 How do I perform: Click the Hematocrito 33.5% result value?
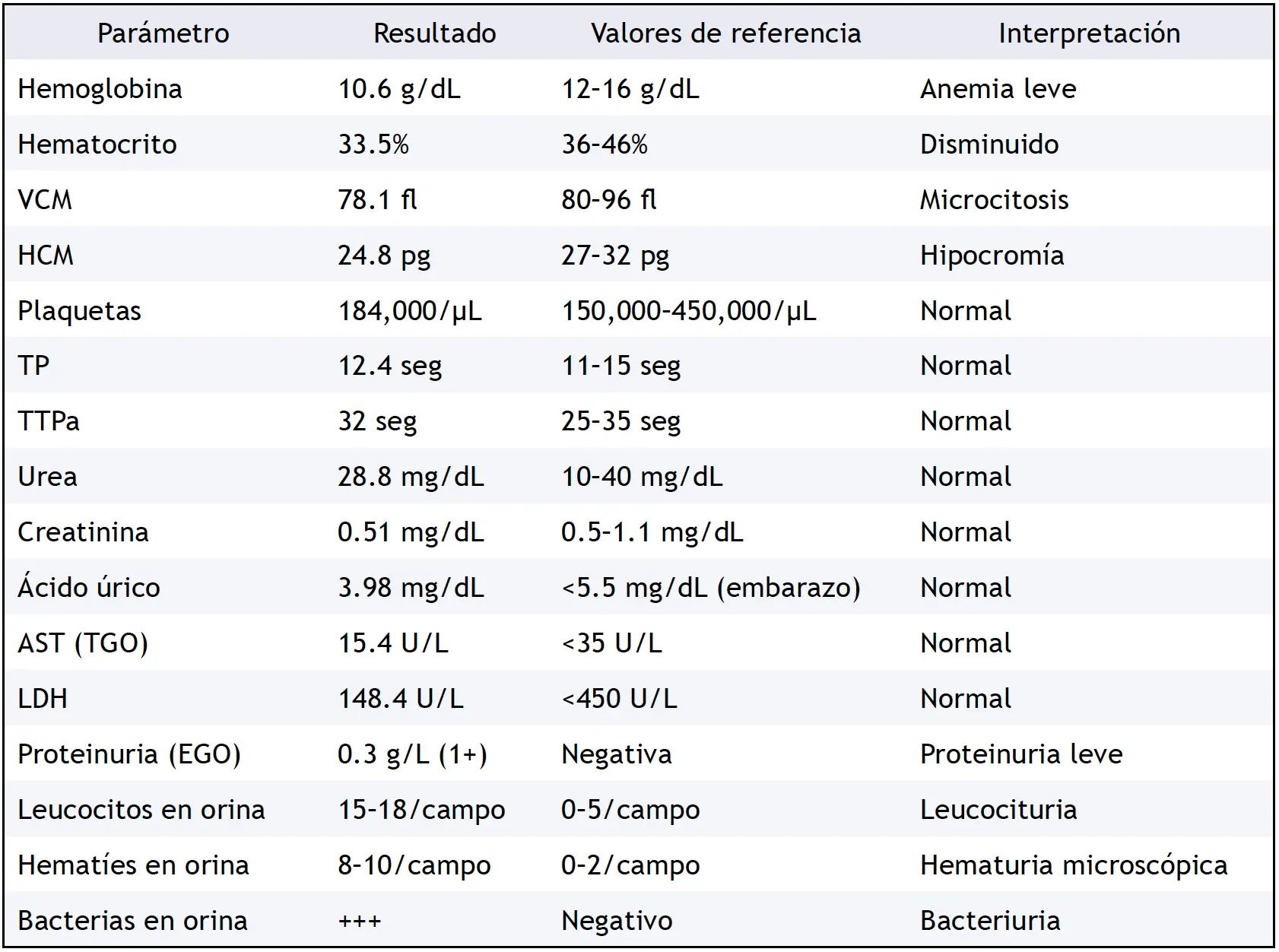tap(373, 144)
